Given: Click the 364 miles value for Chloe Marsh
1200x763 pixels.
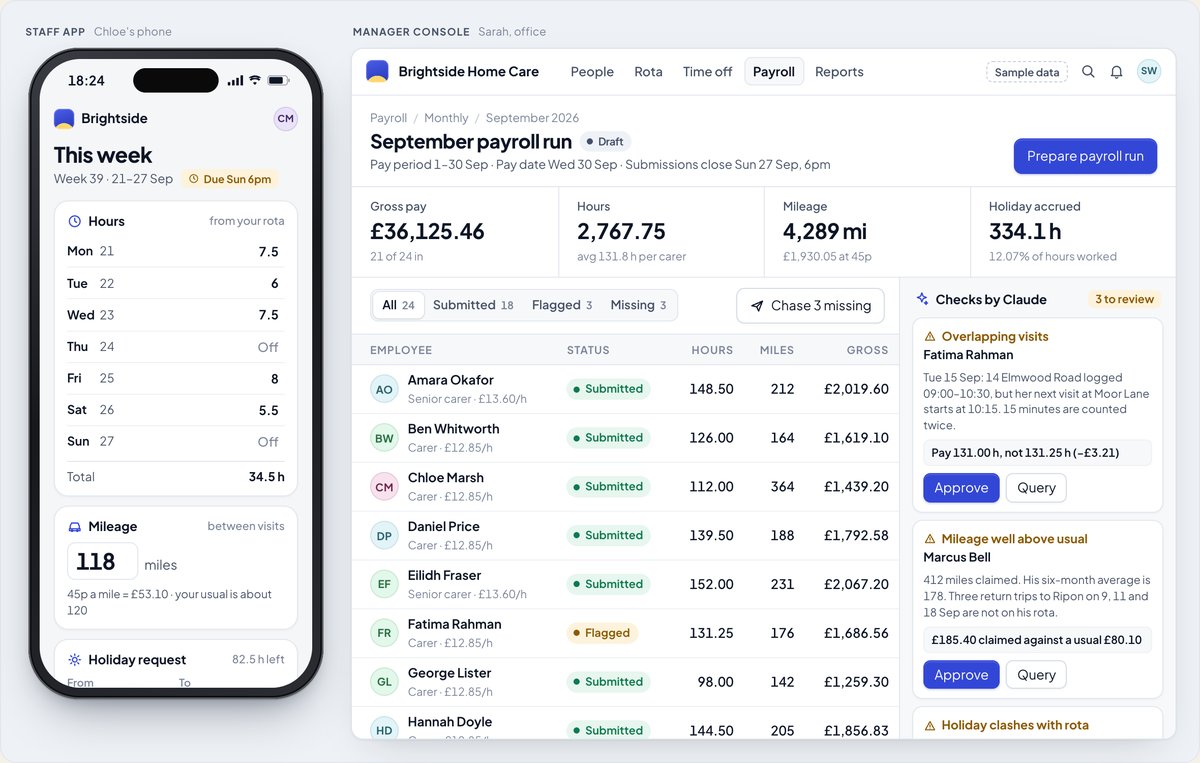Looking at the screenshot, I should [x=782, y=487].
